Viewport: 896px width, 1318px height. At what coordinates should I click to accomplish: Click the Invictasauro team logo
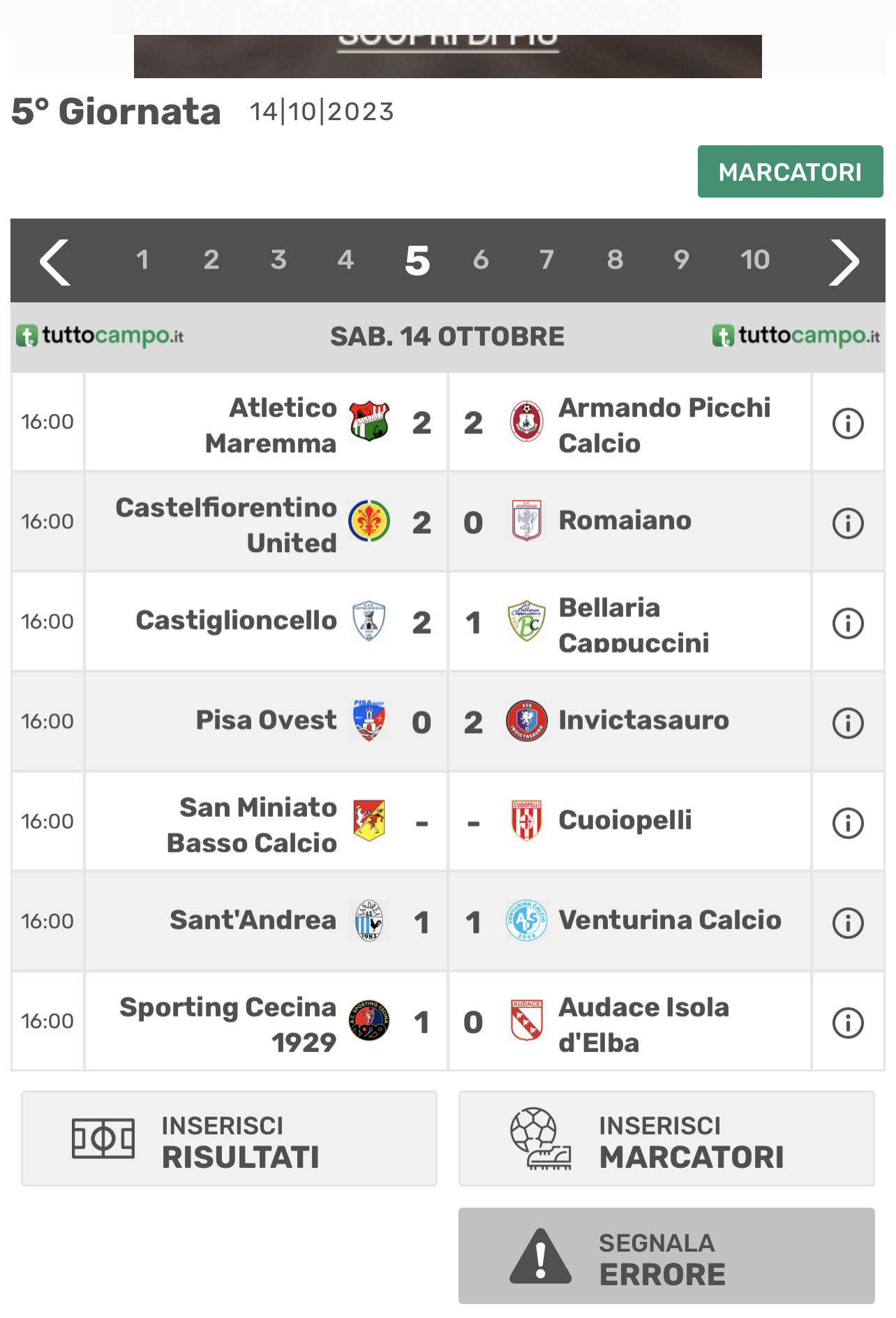coord(526,720)
